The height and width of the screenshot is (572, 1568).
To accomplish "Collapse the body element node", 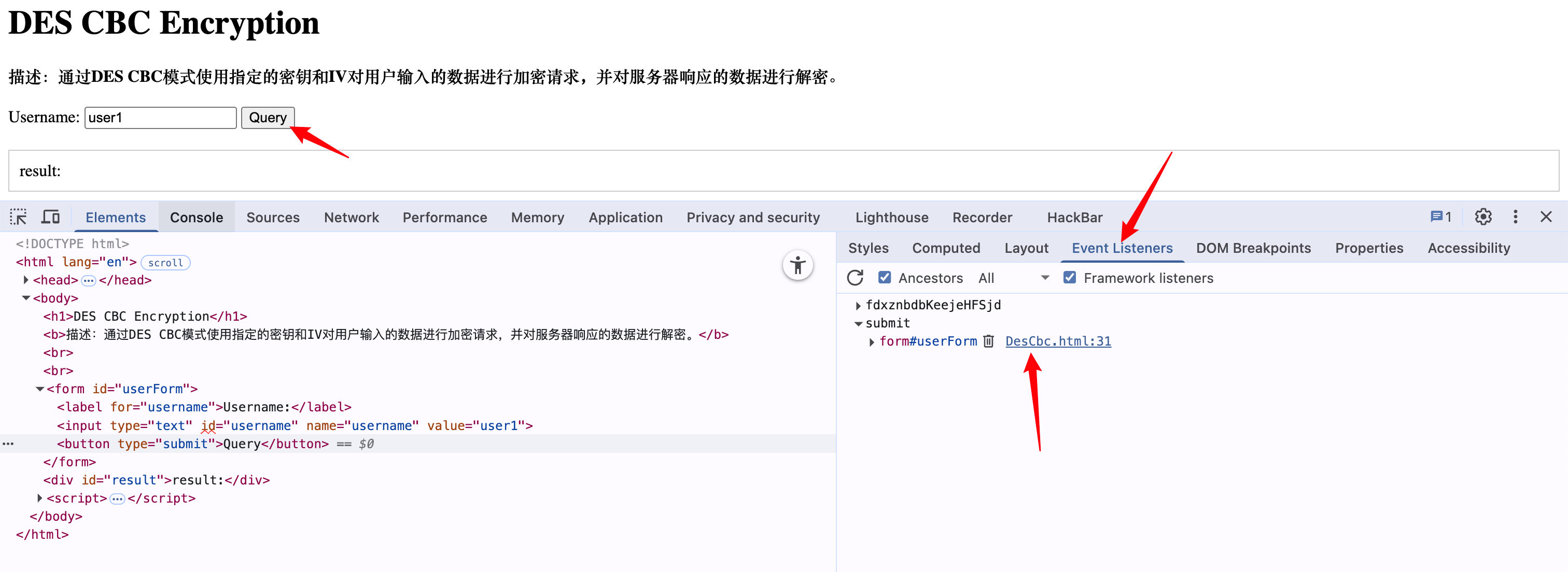I will [x=25, y=298].
